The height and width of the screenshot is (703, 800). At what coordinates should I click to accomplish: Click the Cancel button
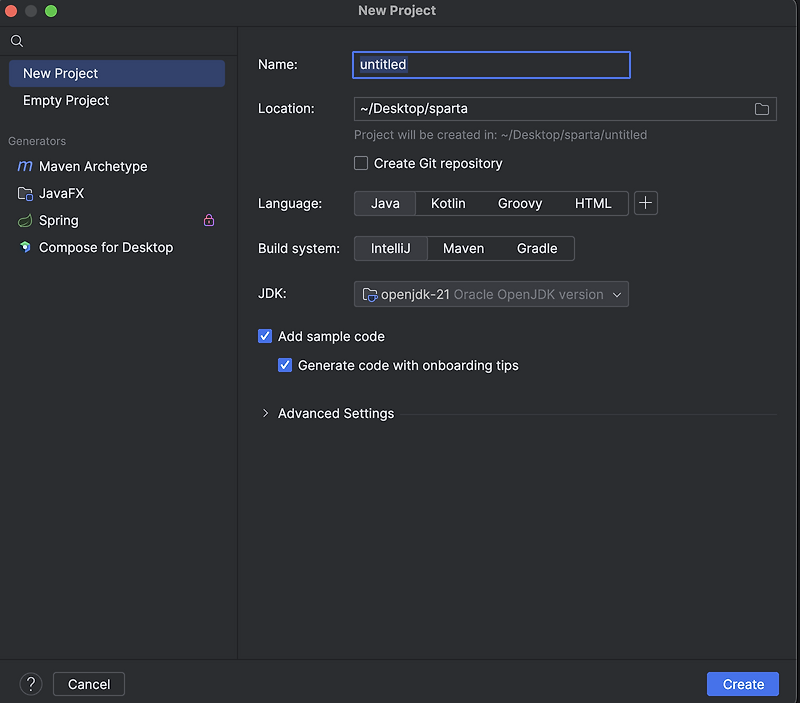click(89, 684)
